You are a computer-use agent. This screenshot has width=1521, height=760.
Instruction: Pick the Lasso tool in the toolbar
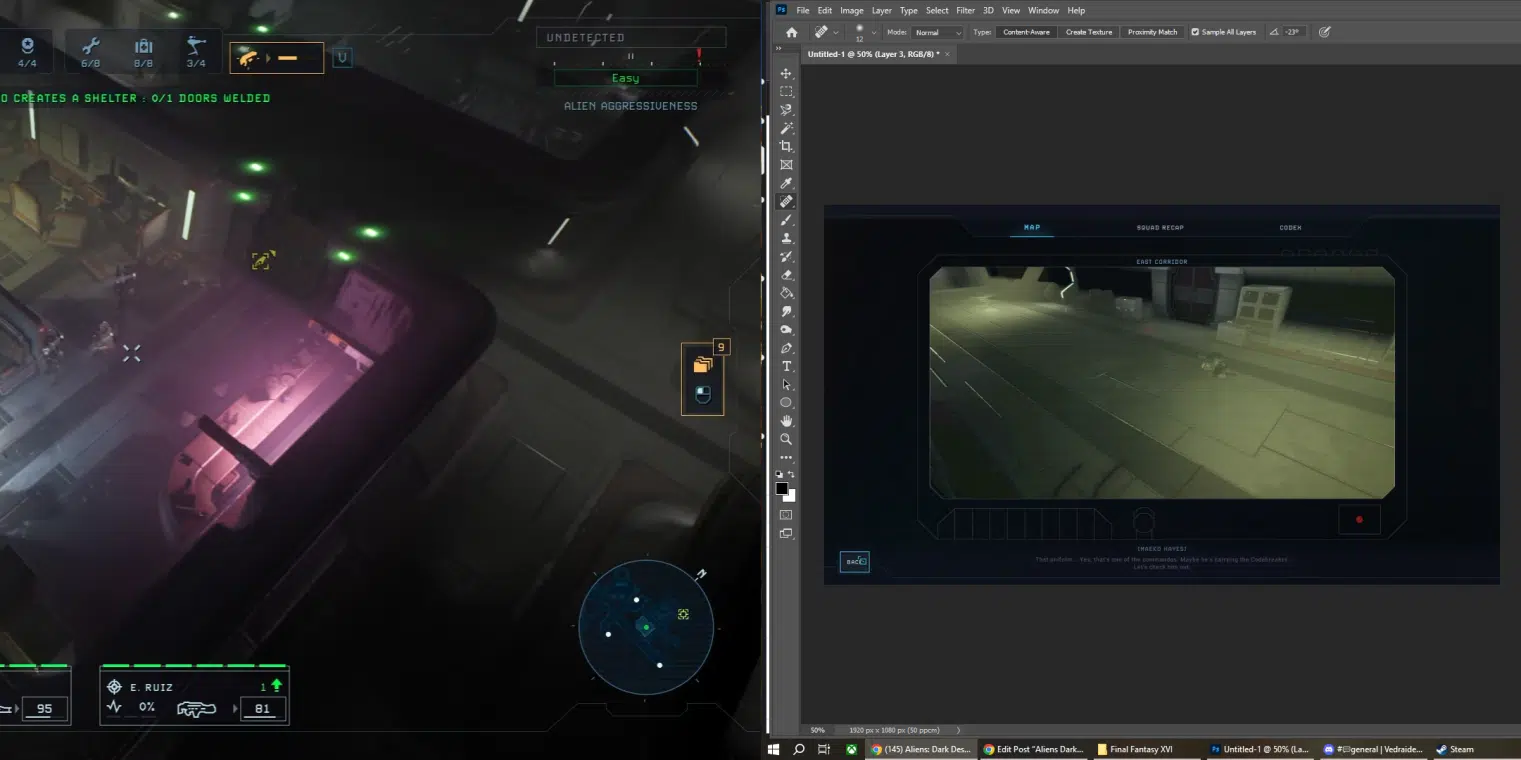click(x=786, y=110)
